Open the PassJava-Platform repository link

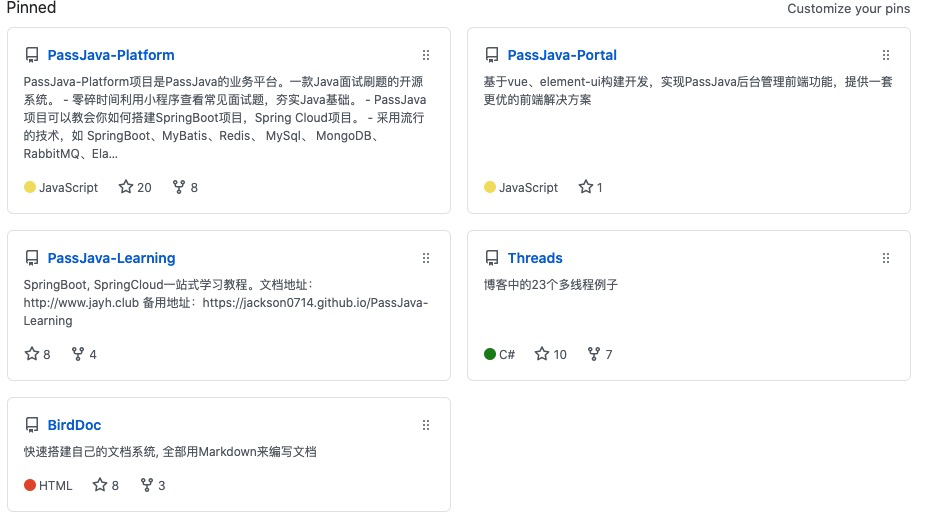pyautogui.click(x=111, y=55)
